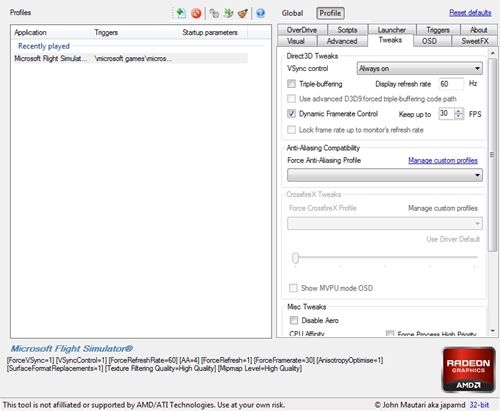
Task: Open the VSync control dropdown
Action: [x=420, y=68]
